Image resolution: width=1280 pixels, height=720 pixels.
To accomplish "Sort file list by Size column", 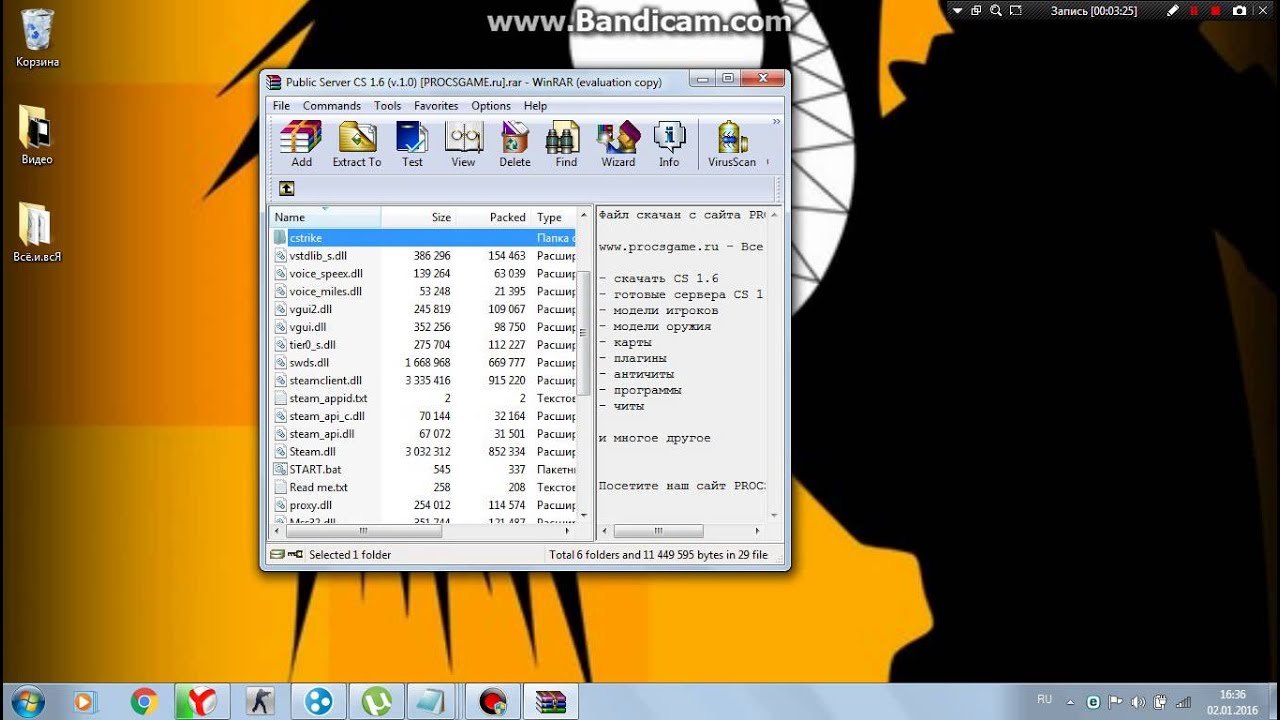I will (x=419, y=217).
